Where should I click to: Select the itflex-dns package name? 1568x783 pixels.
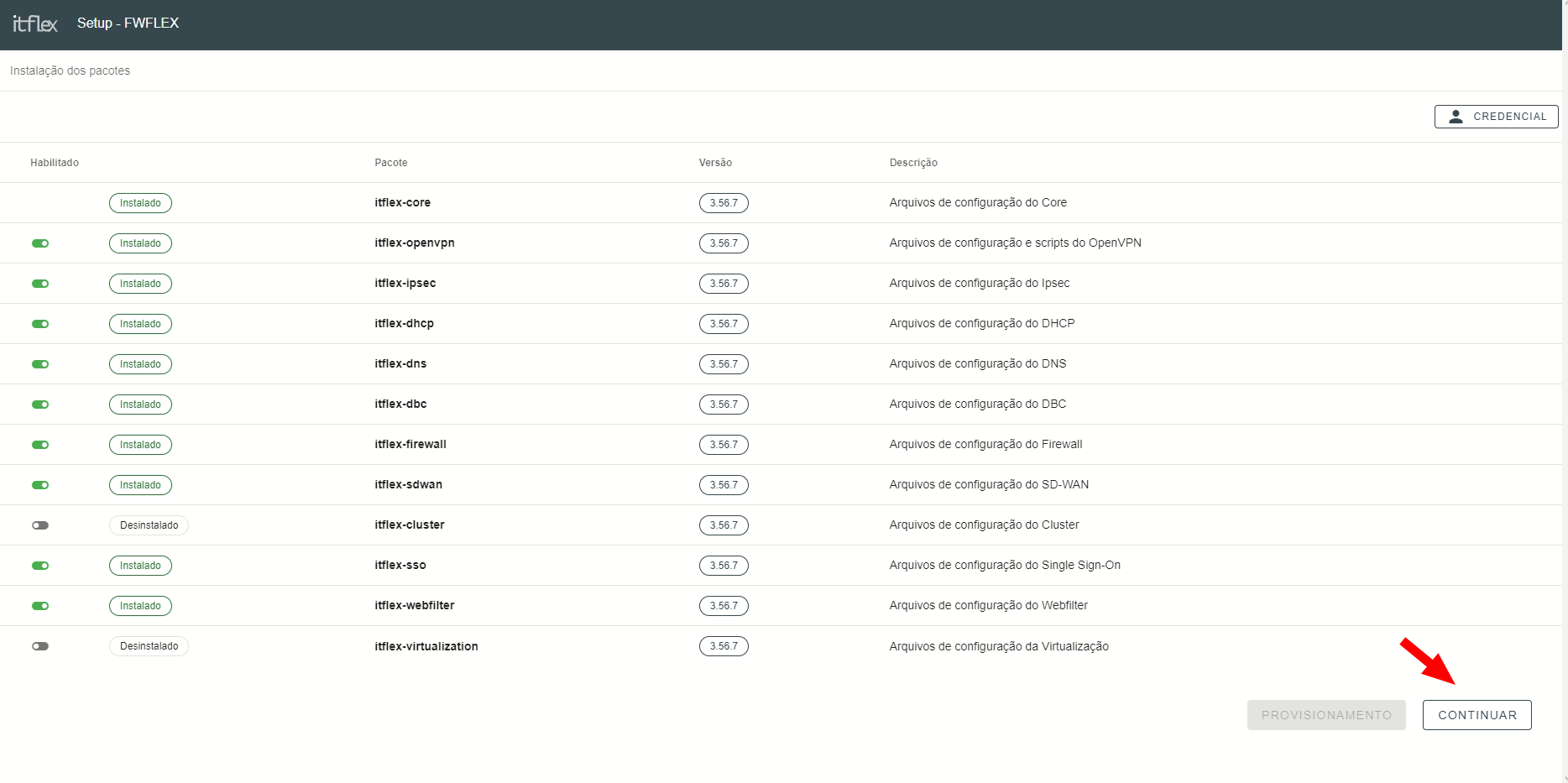(400, 363)
